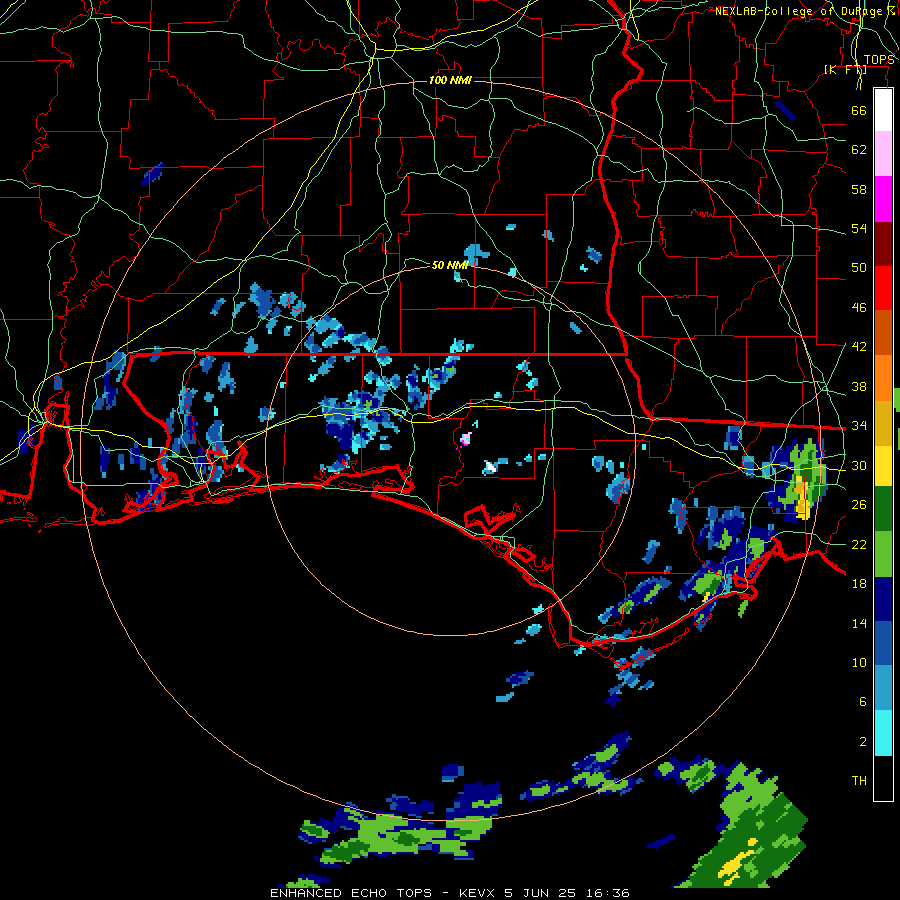
Task: Select the light pink legend swatch
Action: coord(883,153)
